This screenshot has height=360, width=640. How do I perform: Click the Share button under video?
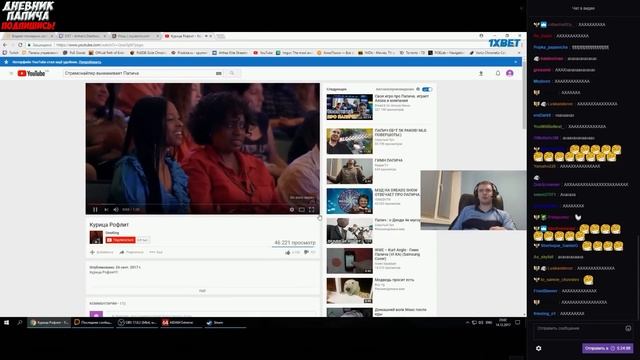click(131, 252)
